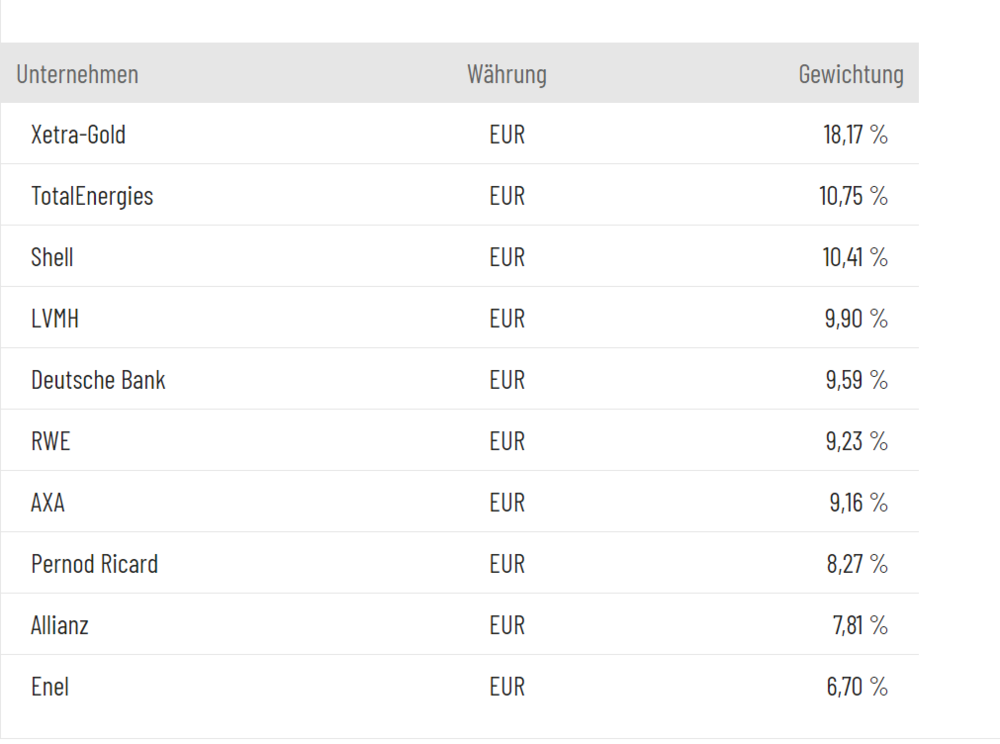Click the Währung column header
The width and height of the screenshot is (1000, 744).
click(506, 74)
